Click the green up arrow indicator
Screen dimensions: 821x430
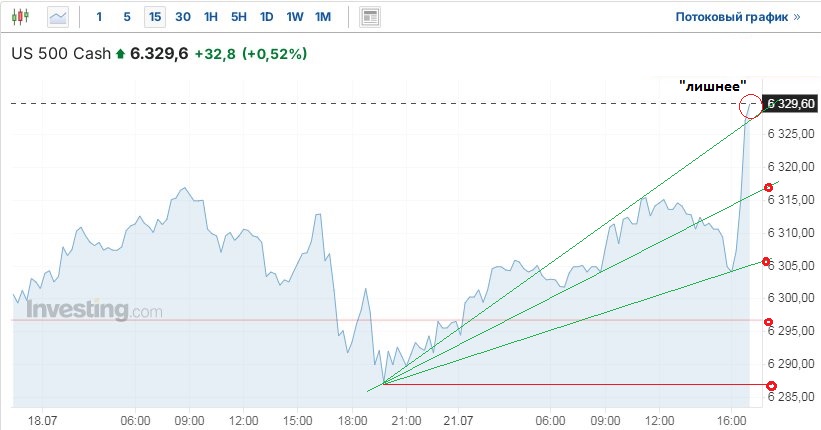pyautogui.click(x=121, y=54)
